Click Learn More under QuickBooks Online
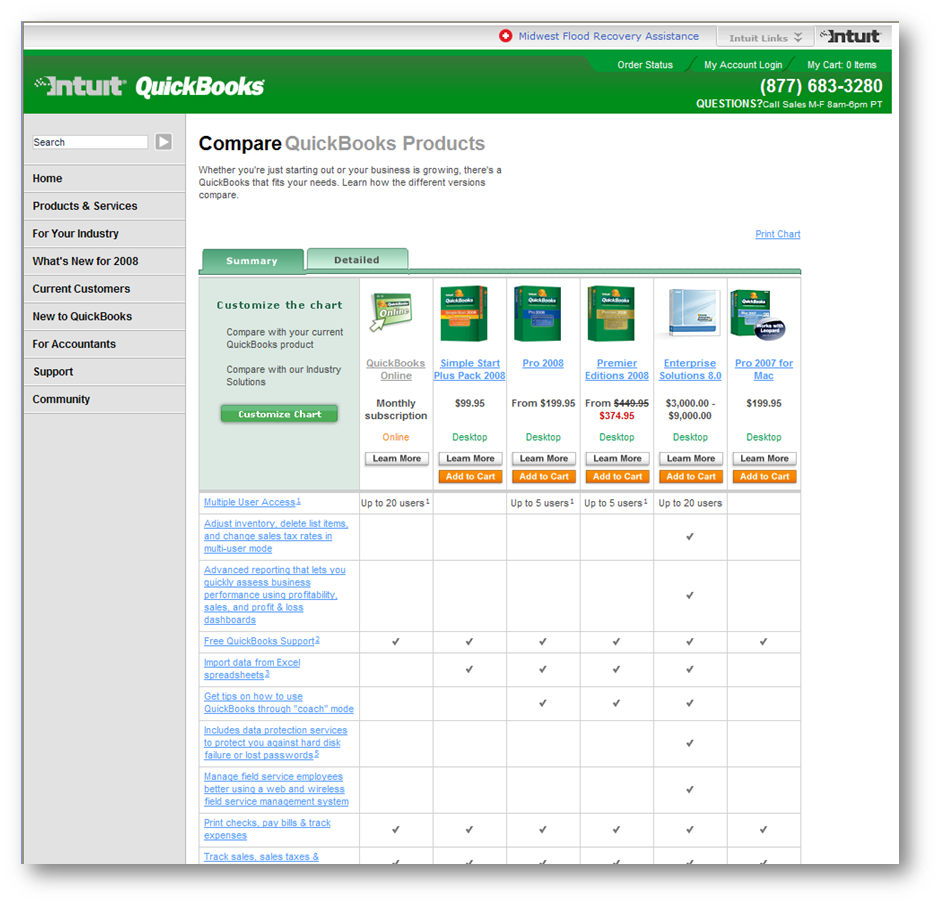 [396, 459]
